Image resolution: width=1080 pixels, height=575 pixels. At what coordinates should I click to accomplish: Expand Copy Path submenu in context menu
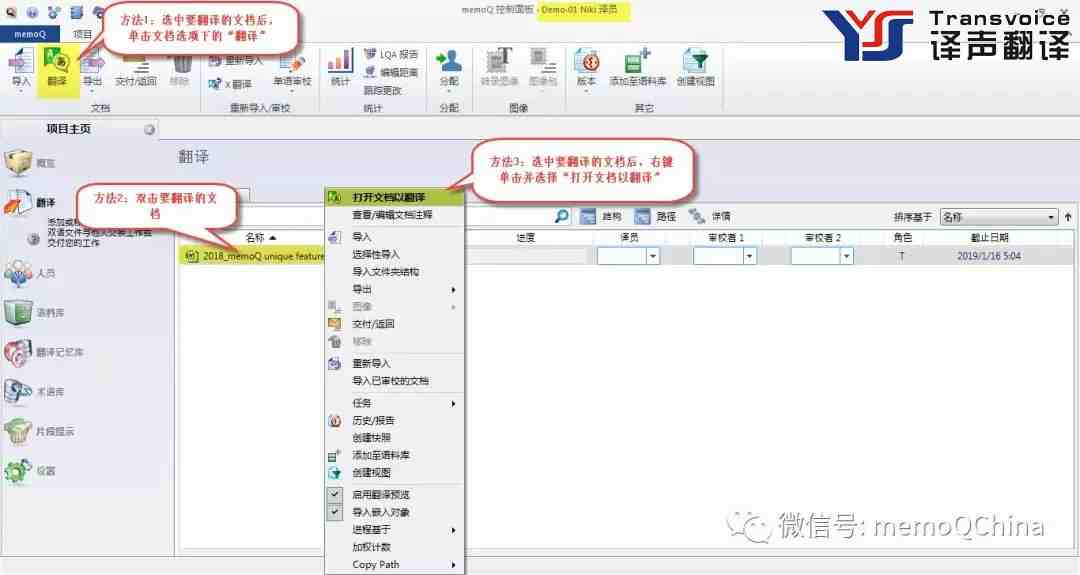point(395,564)
